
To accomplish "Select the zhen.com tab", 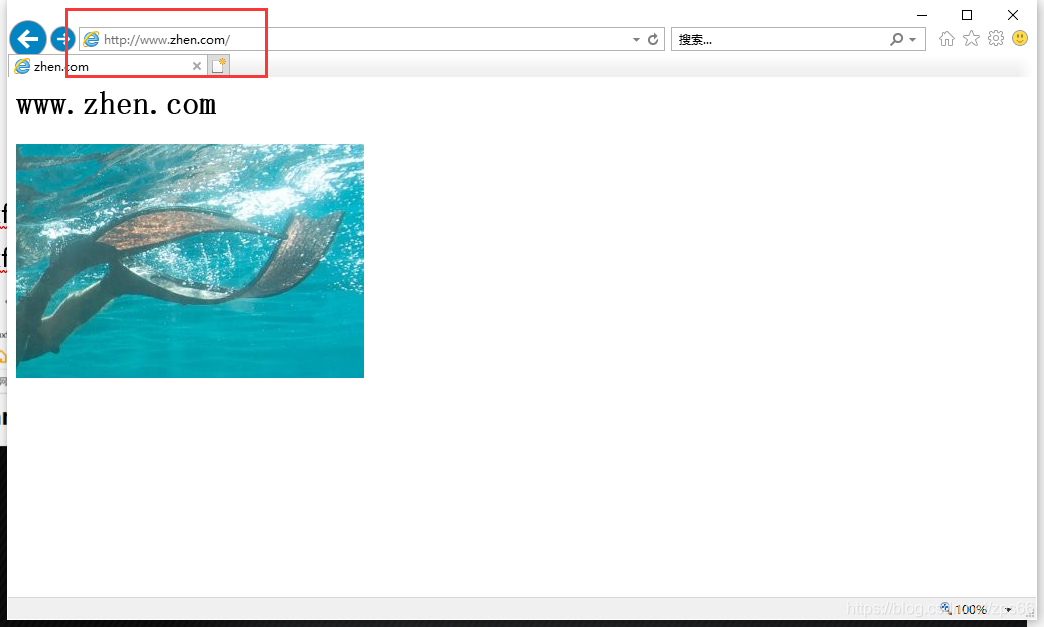I will click(x=108, y=66).
